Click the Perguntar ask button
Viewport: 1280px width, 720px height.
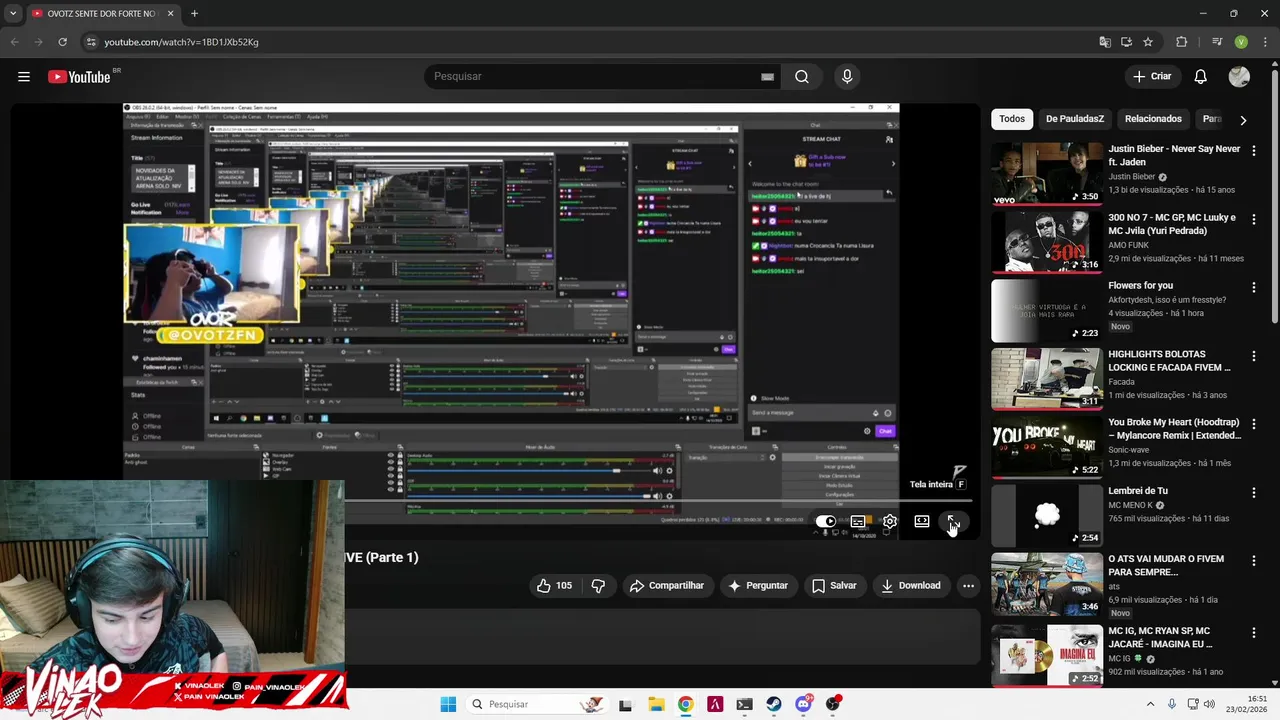click(x=758, y=586)
